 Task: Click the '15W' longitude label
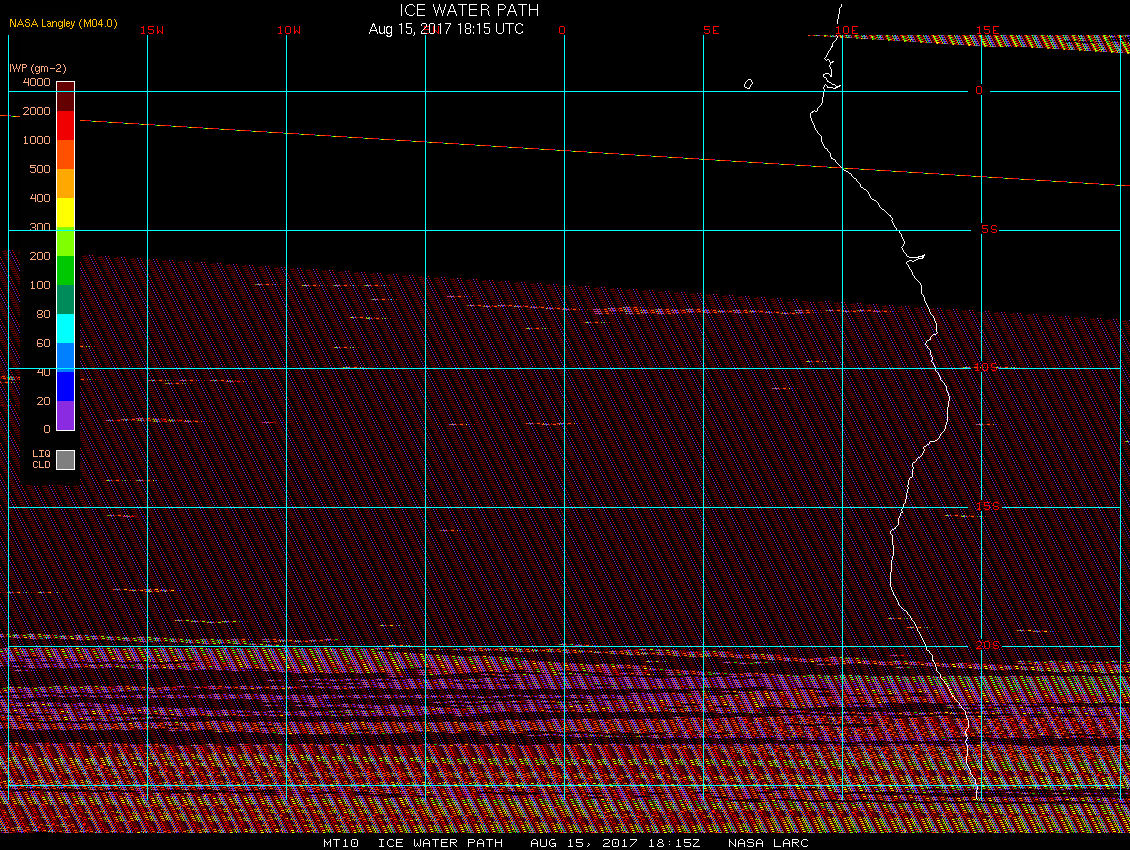[x=152, y=30]
